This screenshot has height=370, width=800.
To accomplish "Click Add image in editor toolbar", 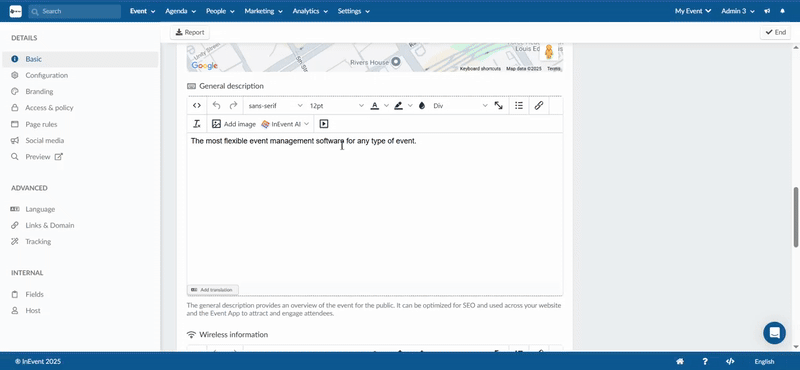I will click(x=234, y=124).
